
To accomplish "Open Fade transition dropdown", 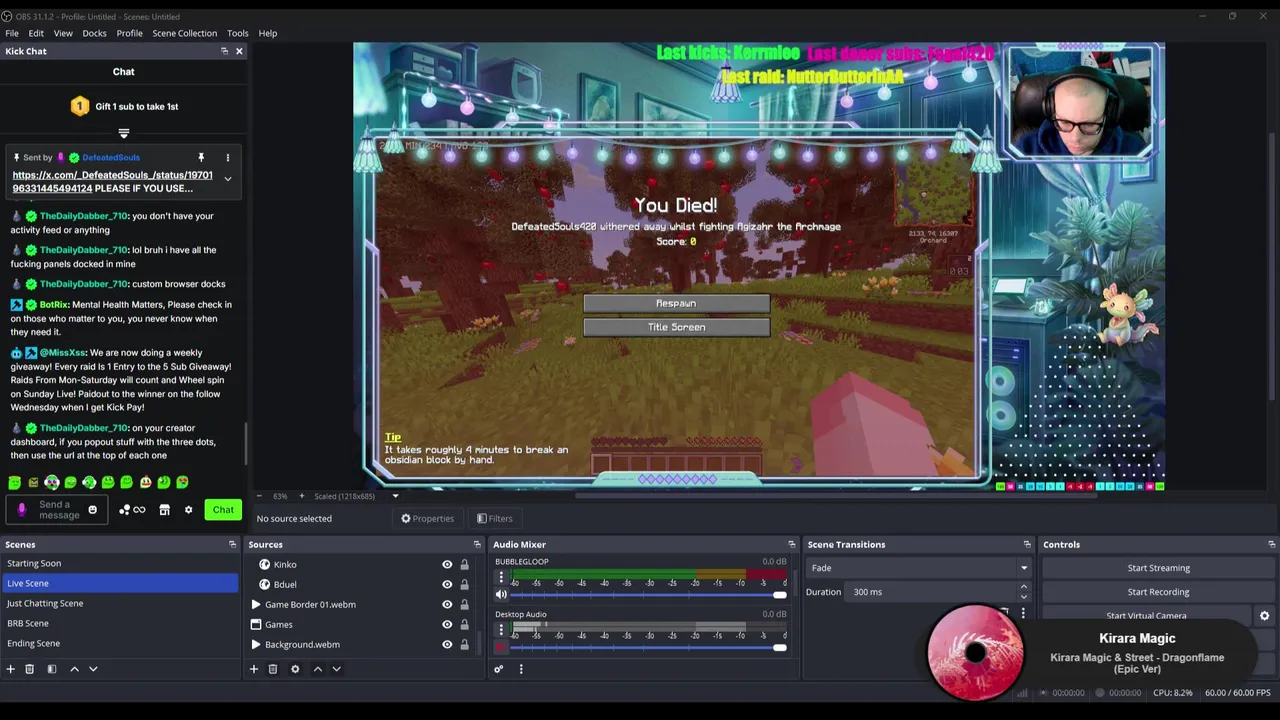I will (918, 567).
